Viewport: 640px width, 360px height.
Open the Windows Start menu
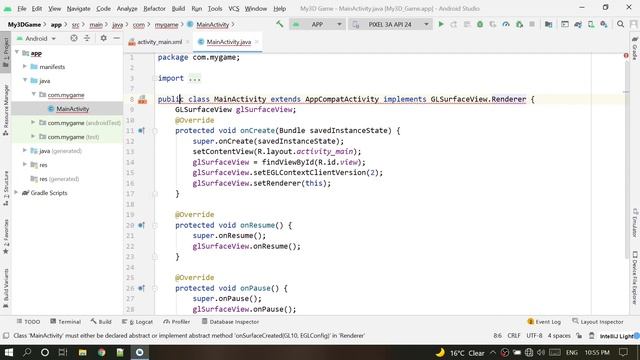(x=9, y=352)
